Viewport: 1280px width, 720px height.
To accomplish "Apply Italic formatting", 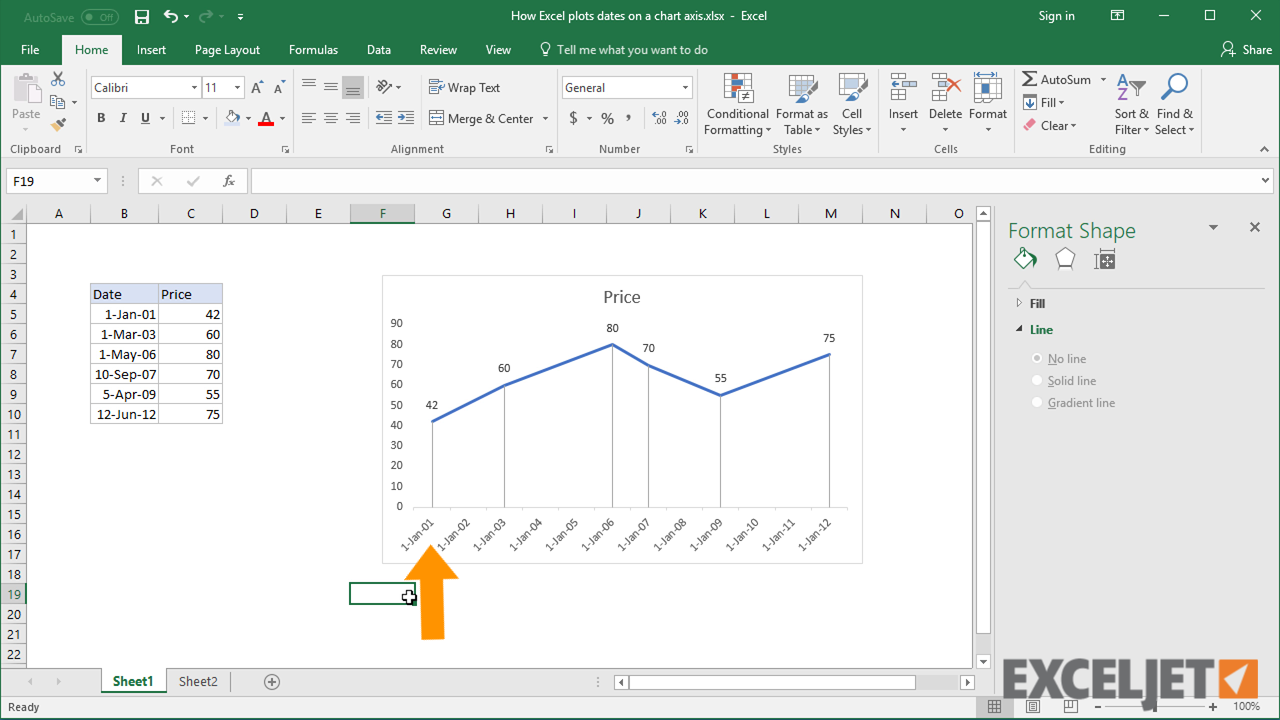I will (x=123, y=118).
